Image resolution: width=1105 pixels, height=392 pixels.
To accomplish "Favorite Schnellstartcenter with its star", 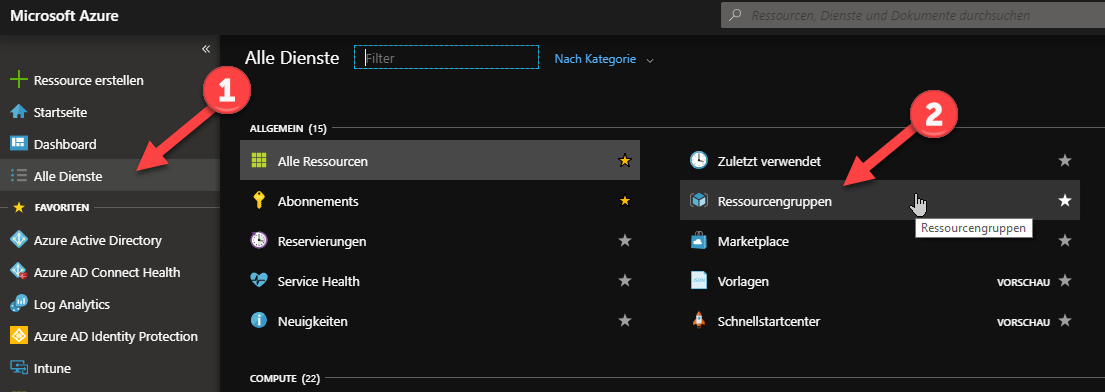I will [1065, 321].
